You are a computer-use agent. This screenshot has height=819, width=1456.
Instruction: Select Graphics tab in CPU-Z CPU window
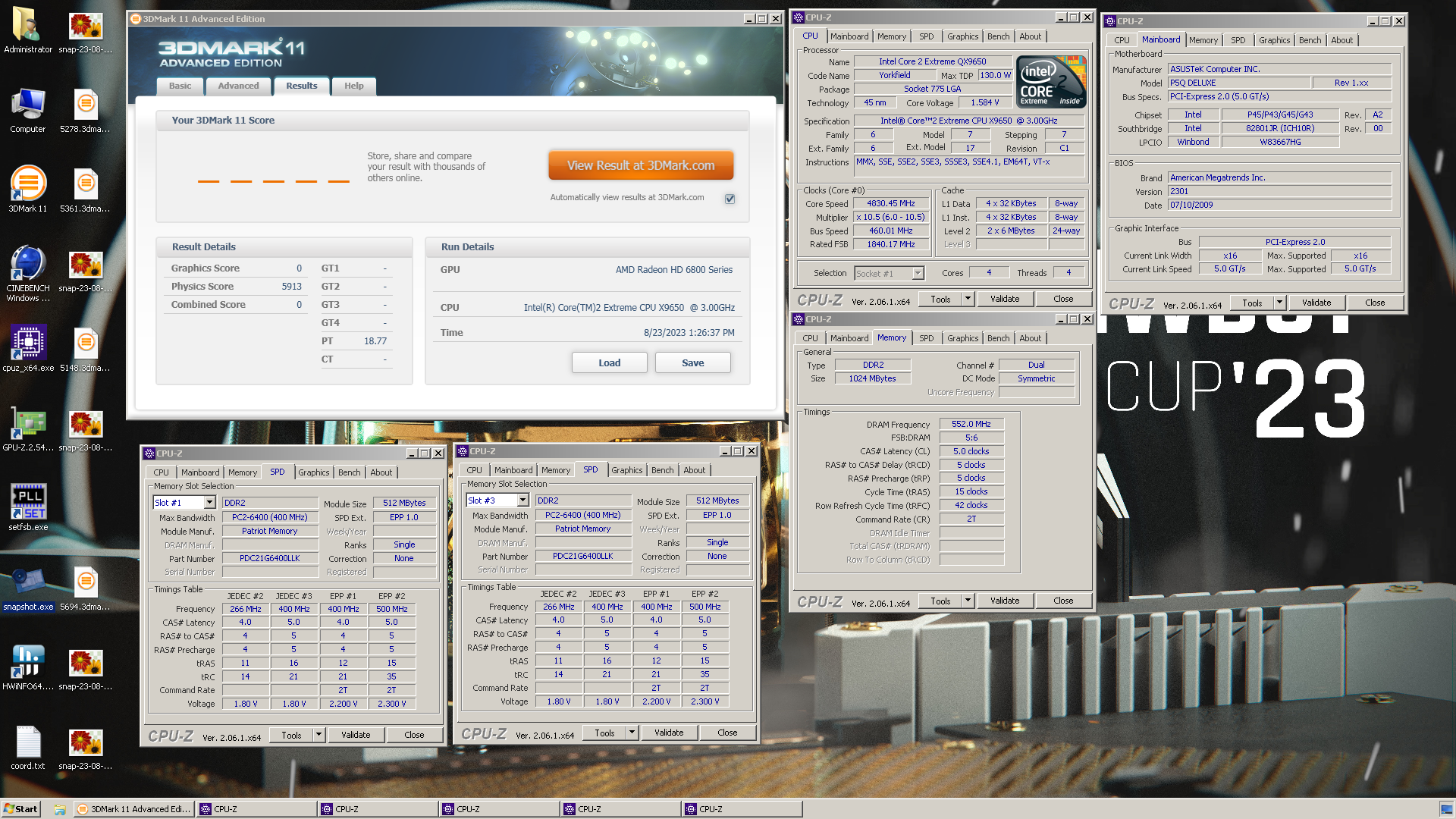[x=962, y=36]
